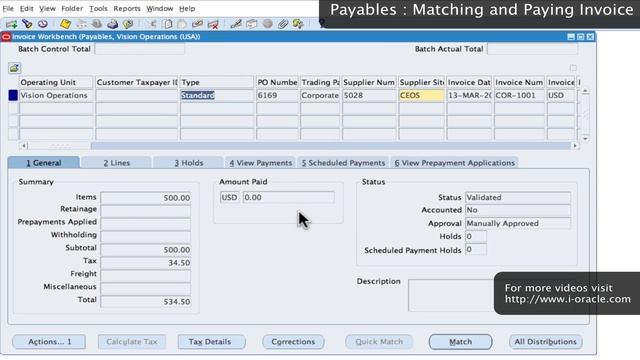Click the Folder Tools toolbar icon

point(298,24)
